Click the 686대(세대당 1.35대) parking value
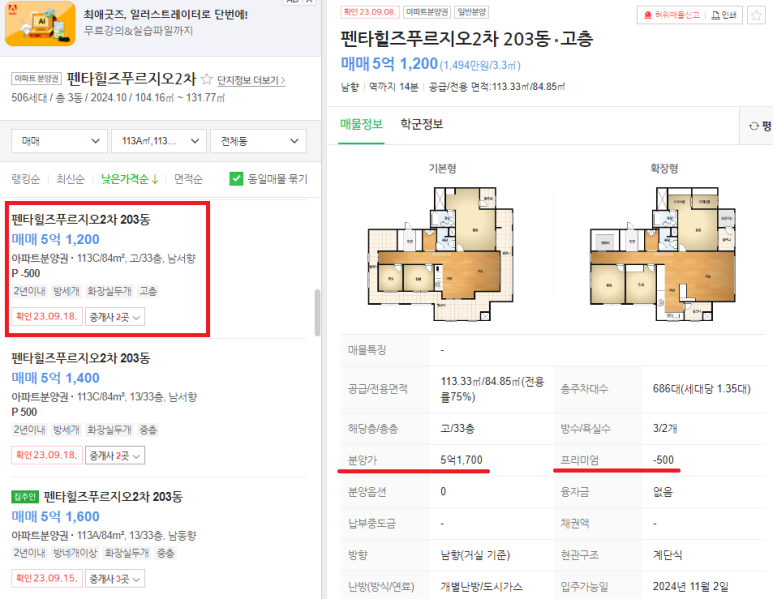773x599 pixels. tap(702, 388)
